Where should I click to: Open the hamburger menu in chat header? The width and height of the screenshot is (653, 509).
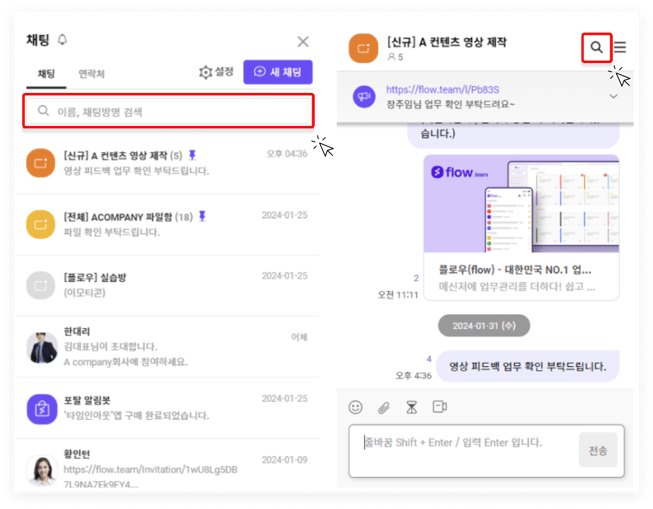pos(620,47)
